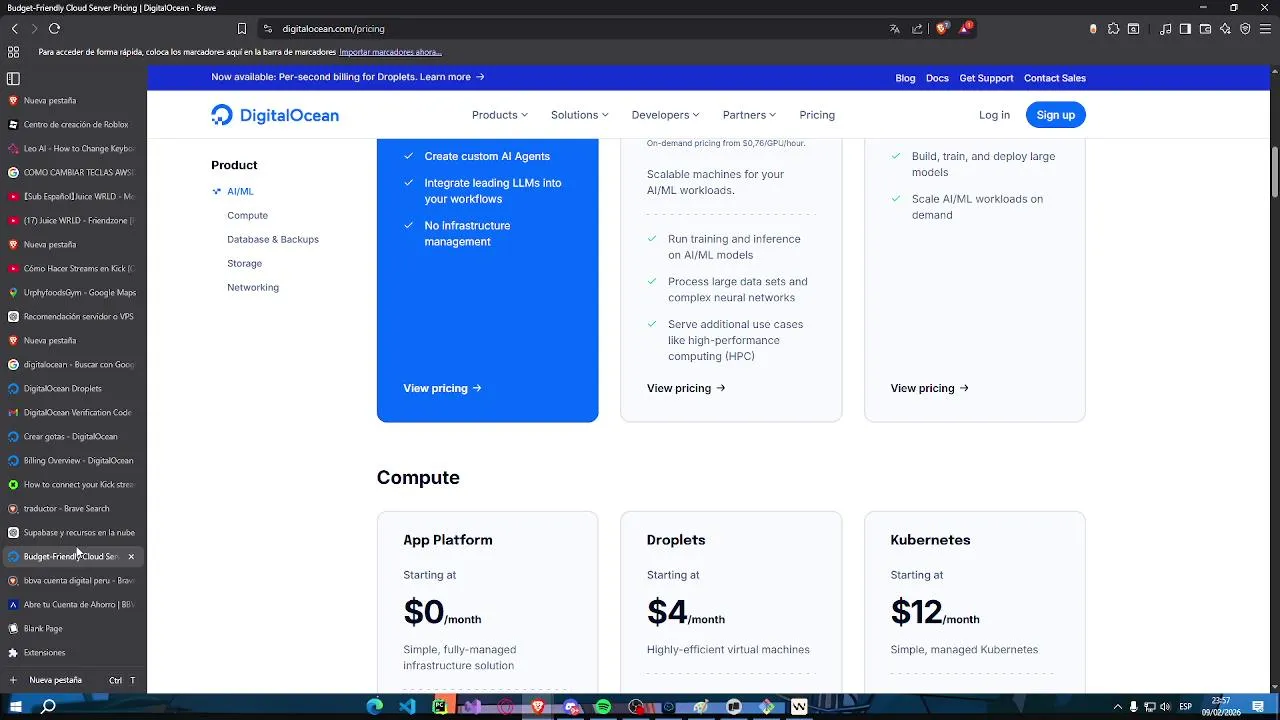Click the DigitalOcean logo
The height and width of the screenshot is (720, 1280).
pos(275,115)
